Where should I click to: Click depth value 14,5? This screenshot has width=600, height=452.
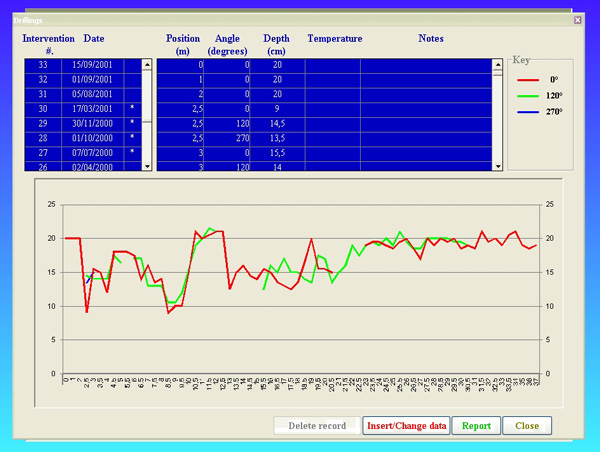277,124
